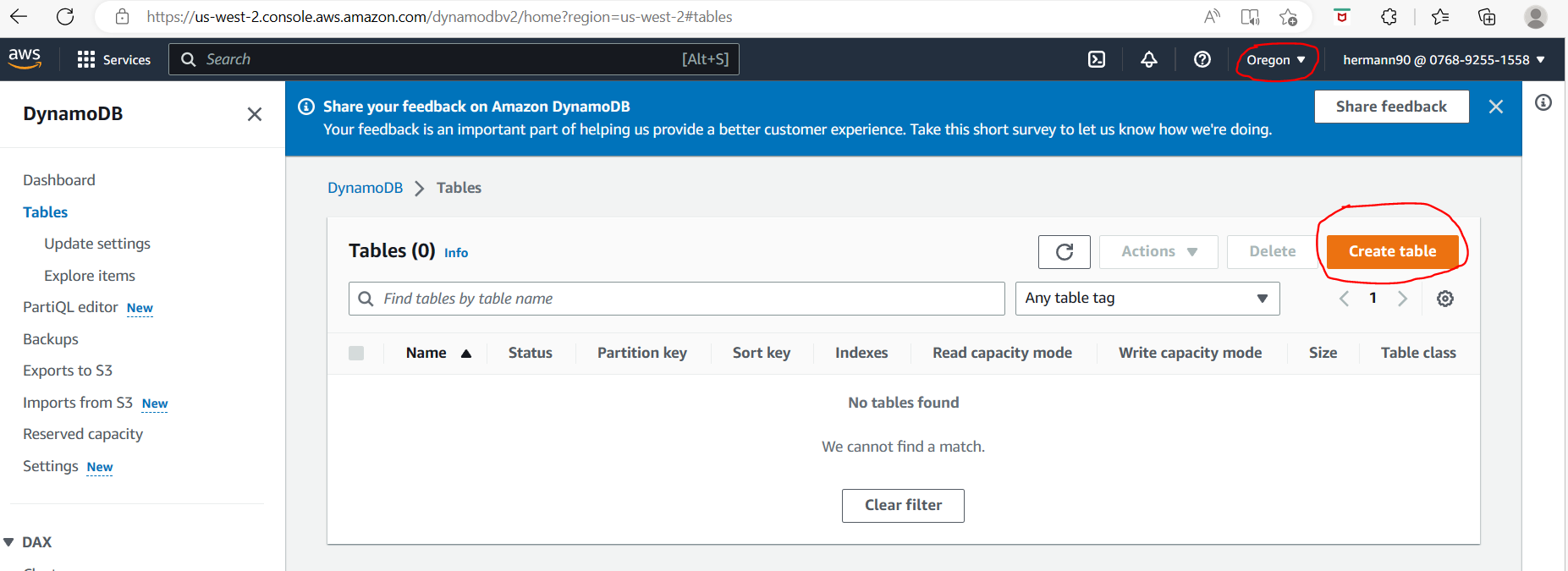Screen dimensions: 1568x571
Task: Open the browser collections icon
Action: [x=1487, y=16]
